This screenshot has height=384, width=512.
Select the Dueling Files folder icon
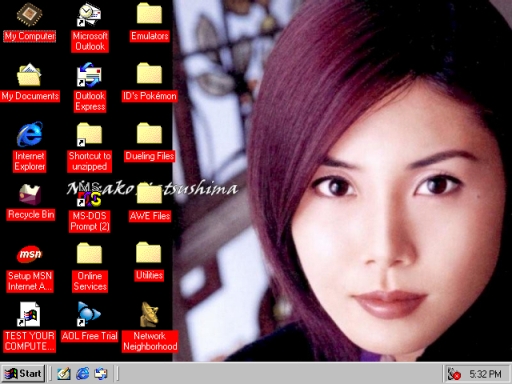[x=149, y=133]
